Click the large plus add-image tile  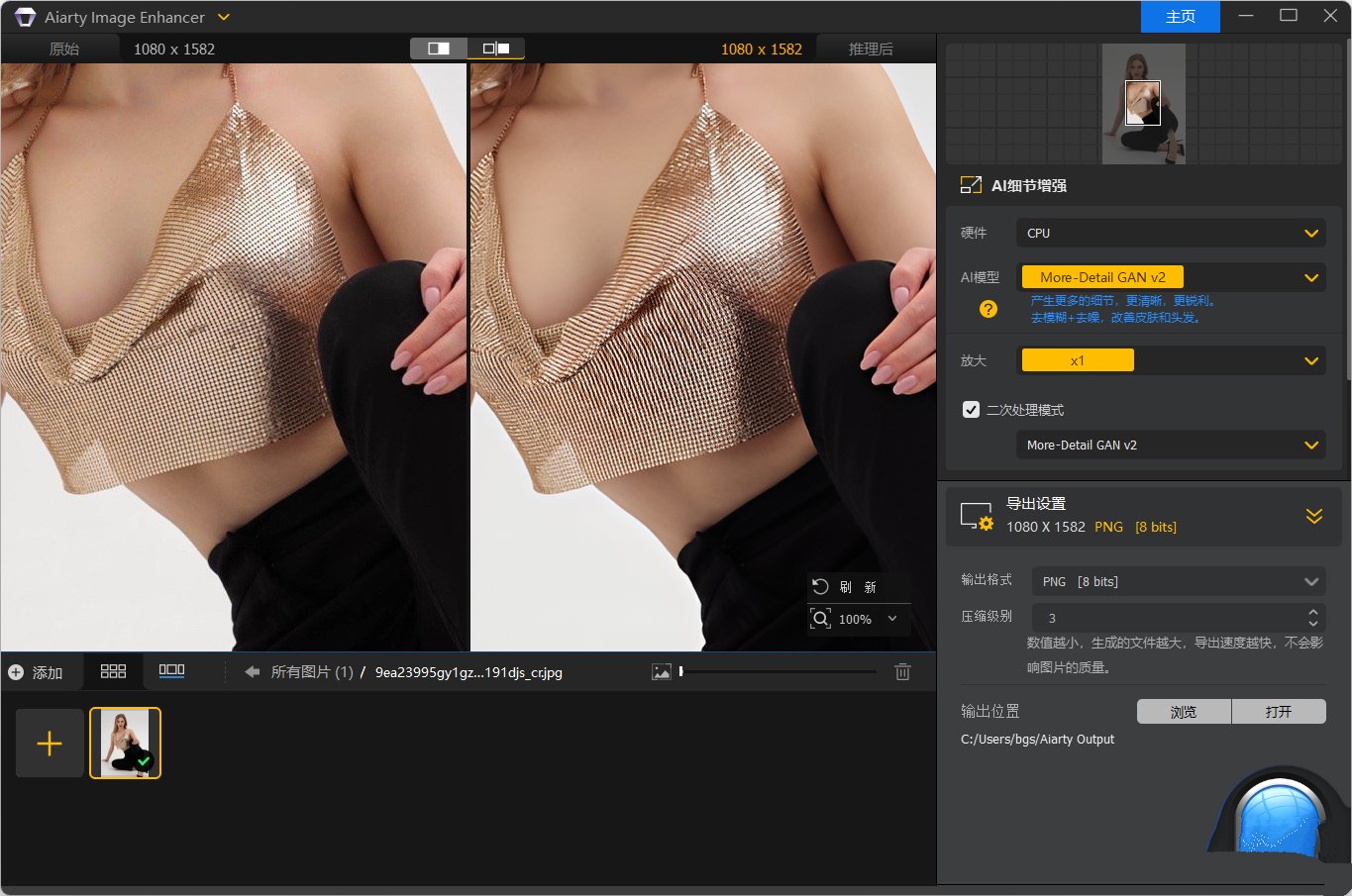tap(50, 744)
